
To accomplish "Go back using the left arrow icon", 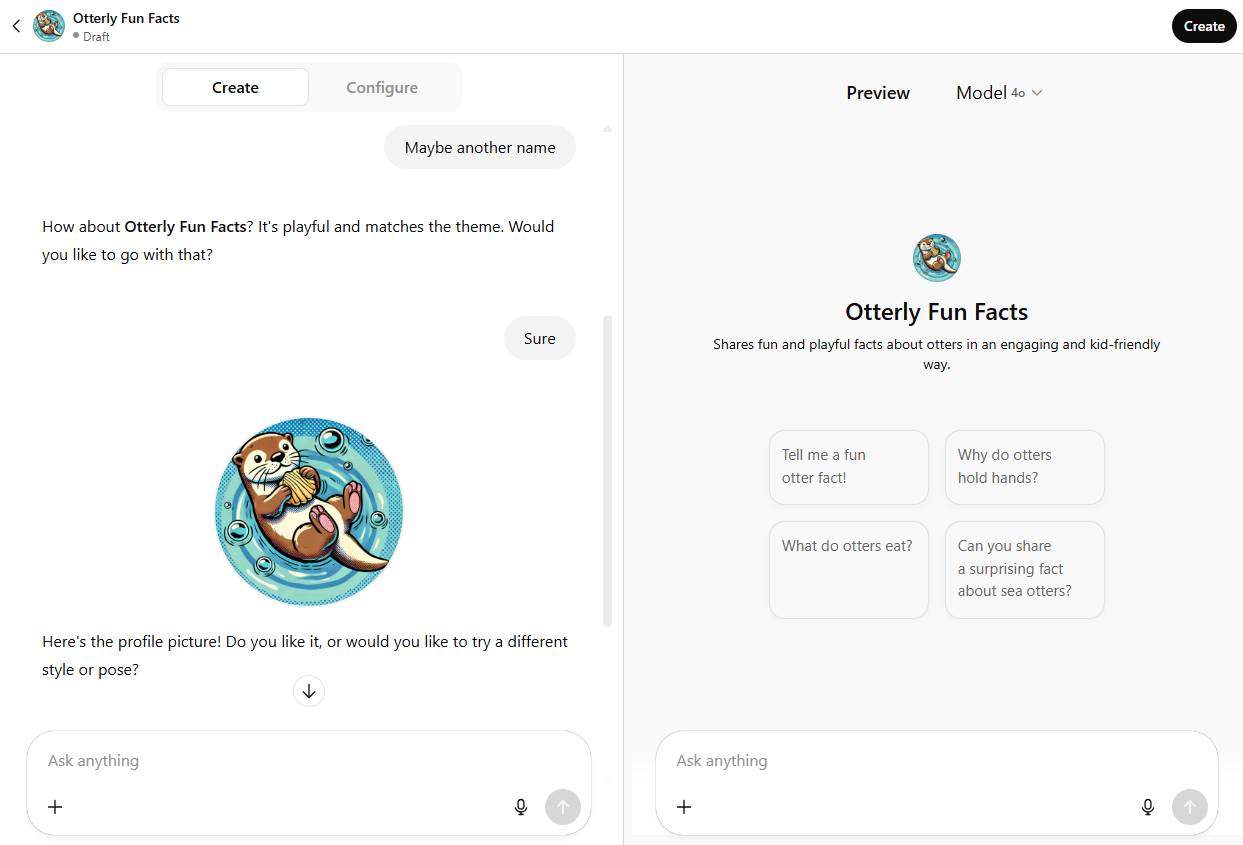I will point(16,27).
